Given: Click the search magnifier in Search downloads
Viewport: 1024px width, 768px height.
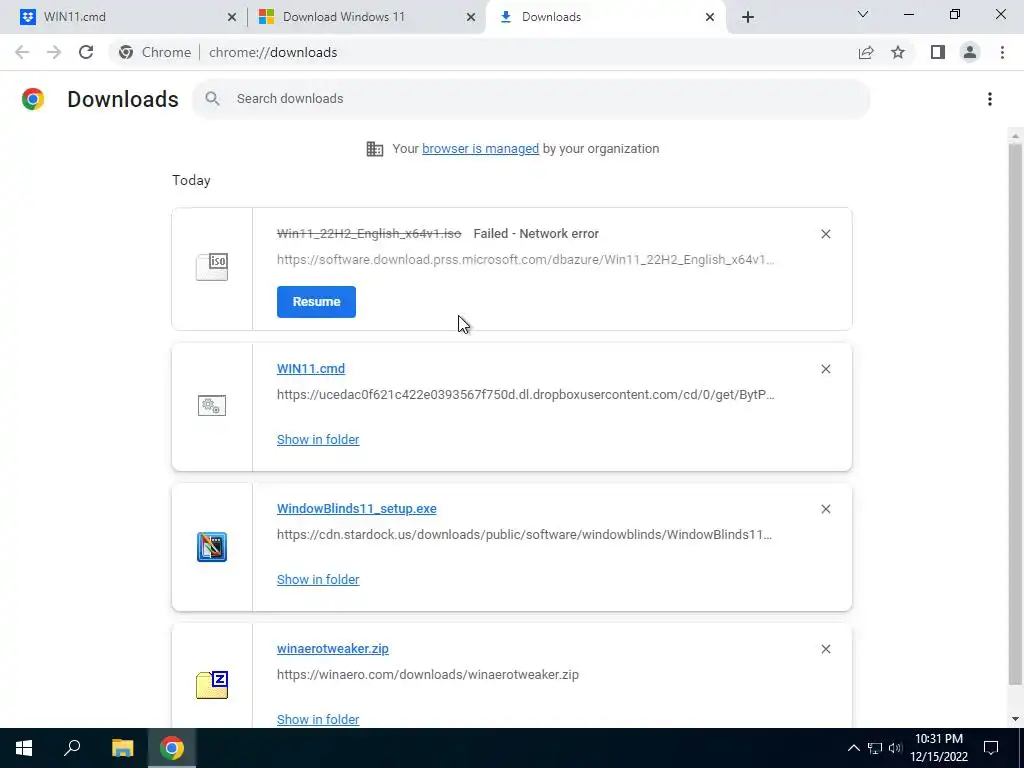Looking at the screenshot, I should (212, 99).
